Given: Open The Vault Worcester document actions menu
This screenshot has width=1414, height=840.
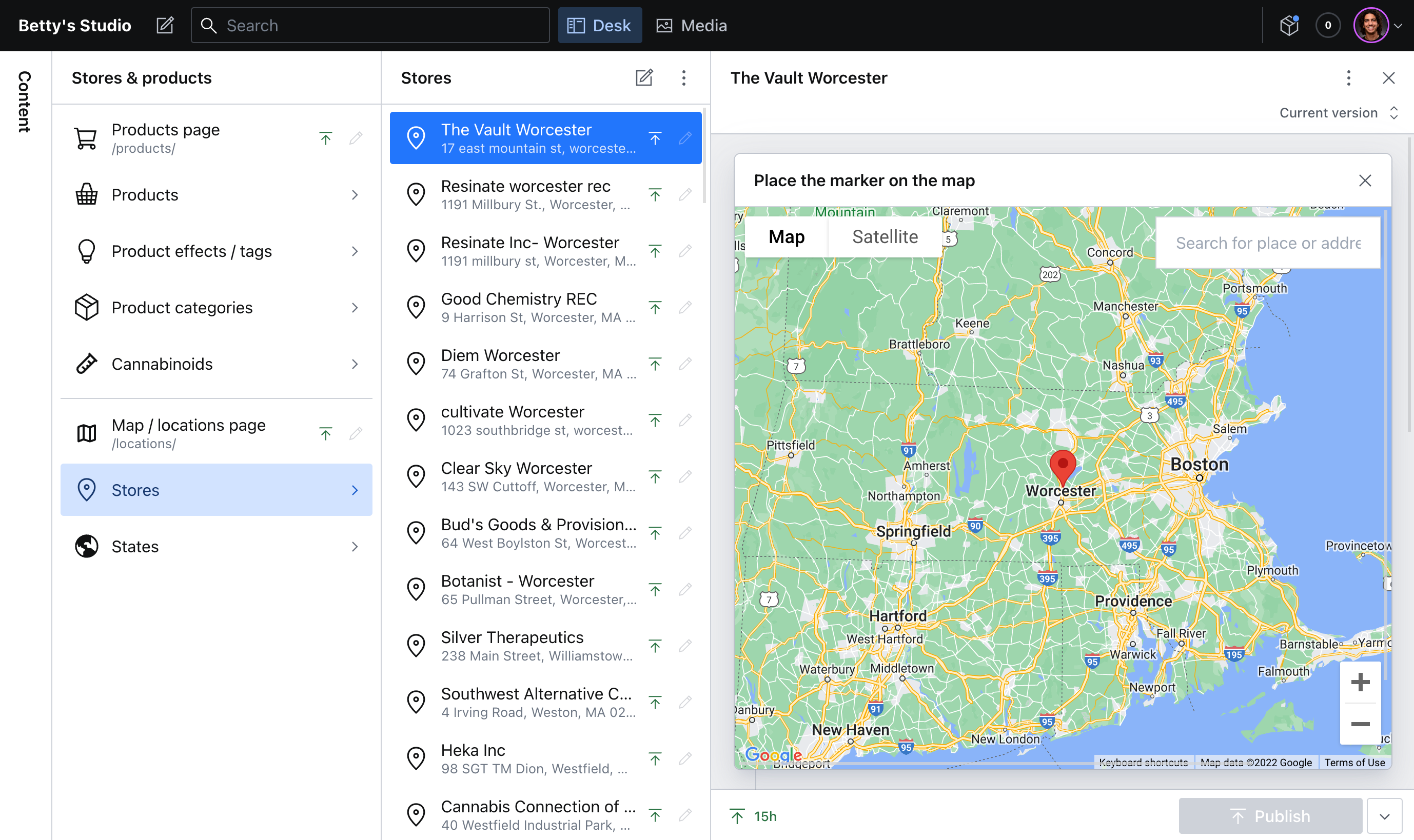Looking at the screenshot, I should [1348, 77].
